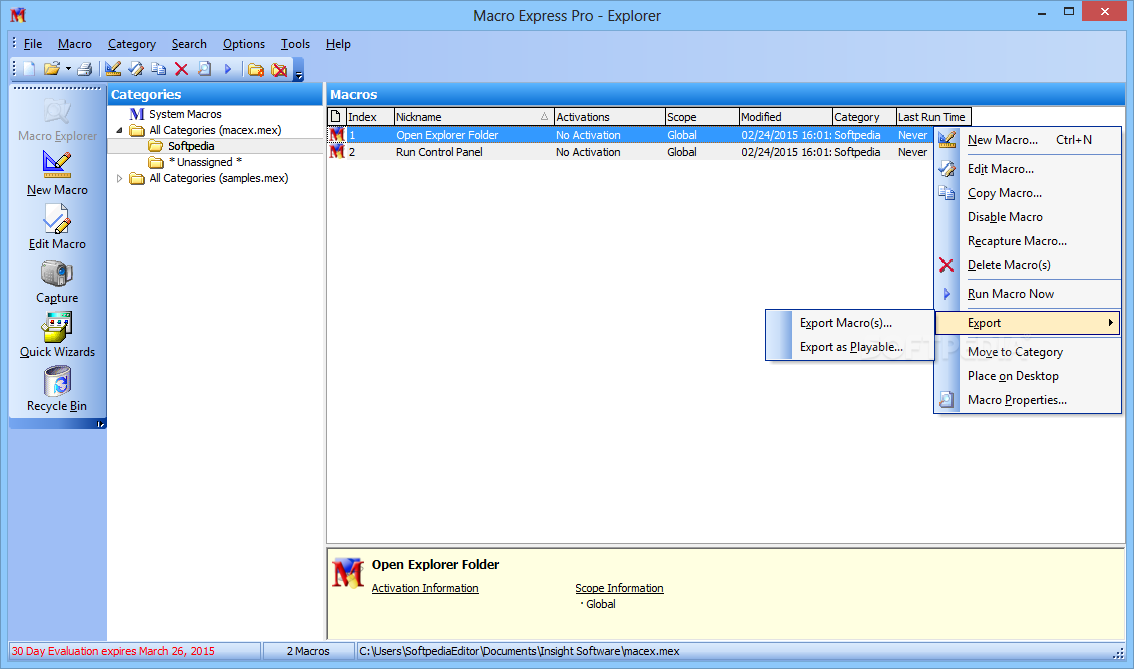The image size is (1134, 669).
Task: Open the toolbar options overflow arrow
Action: pyautogui.click(x=299, y=72)
